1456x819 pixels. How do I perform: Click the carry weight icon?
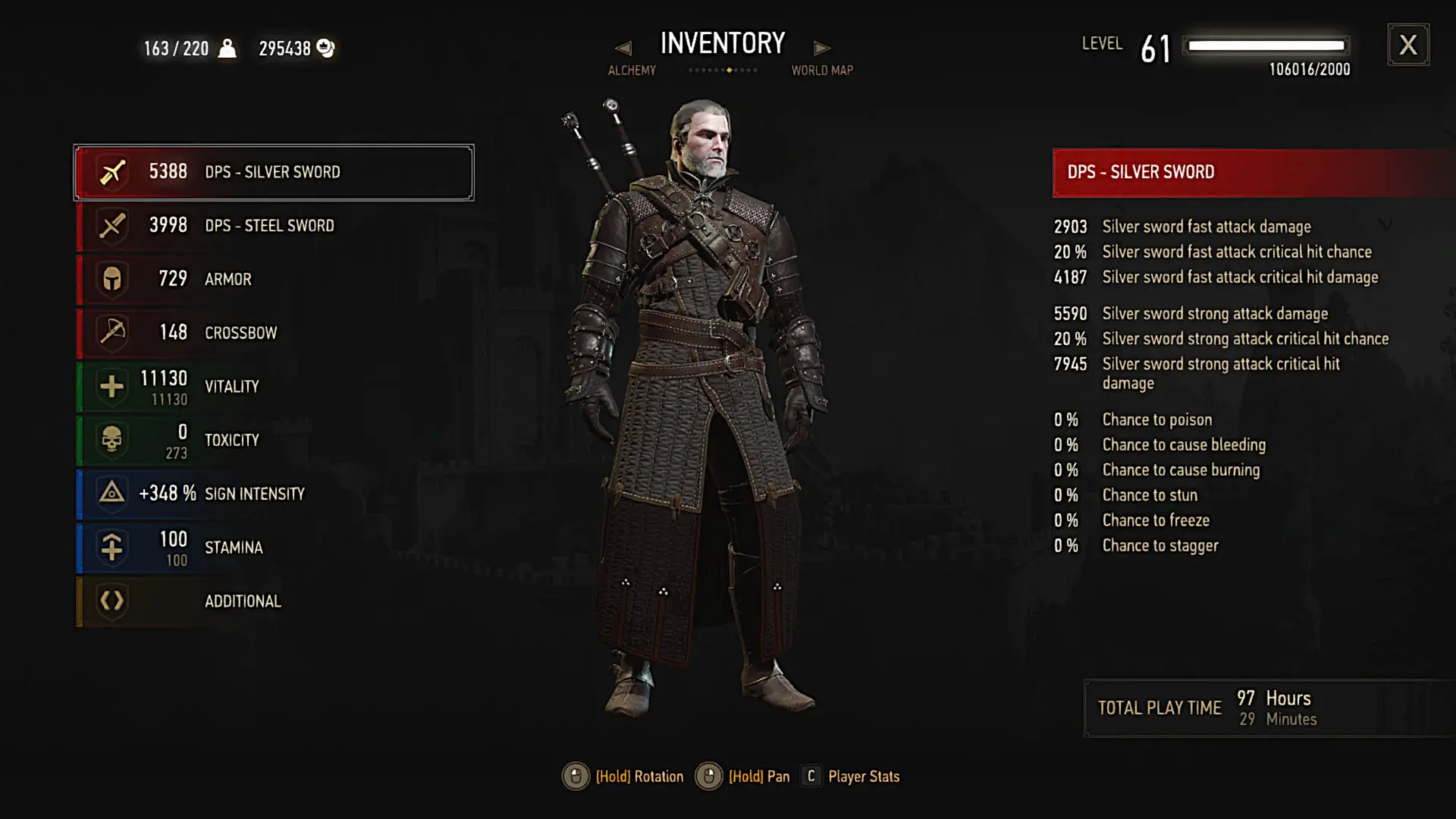[x=227, y=49]
